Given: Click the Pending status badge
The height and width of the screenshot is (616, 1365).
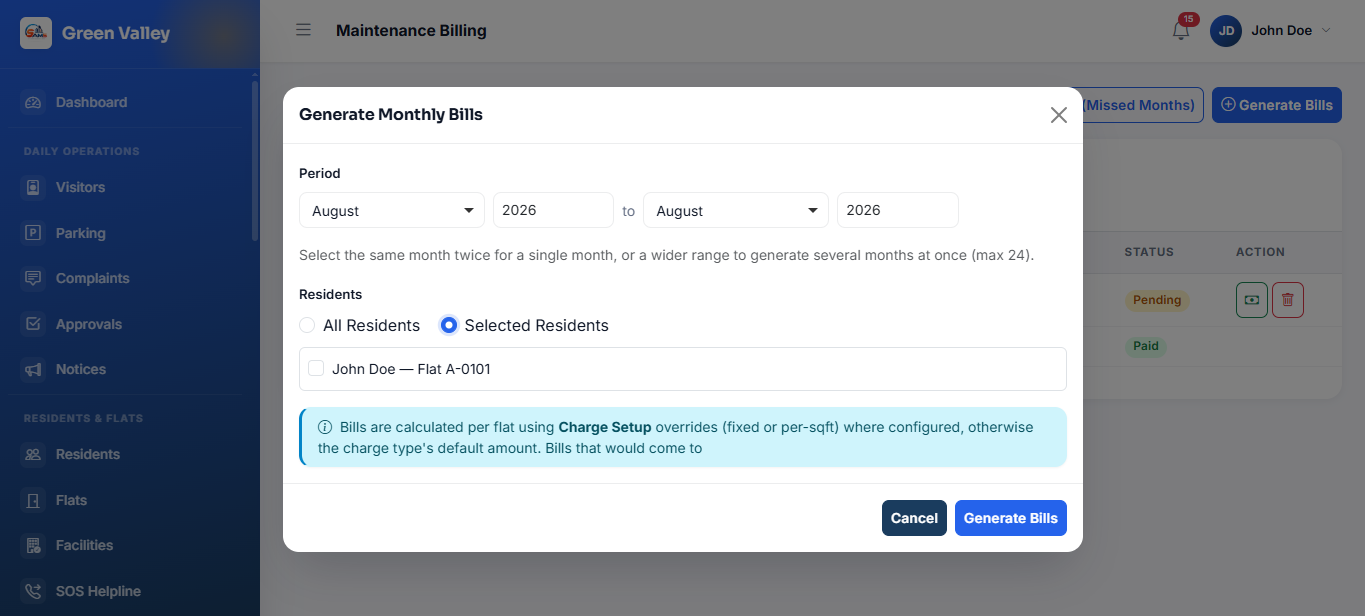Looking at the screenshot, I should tap(1157, 300).
